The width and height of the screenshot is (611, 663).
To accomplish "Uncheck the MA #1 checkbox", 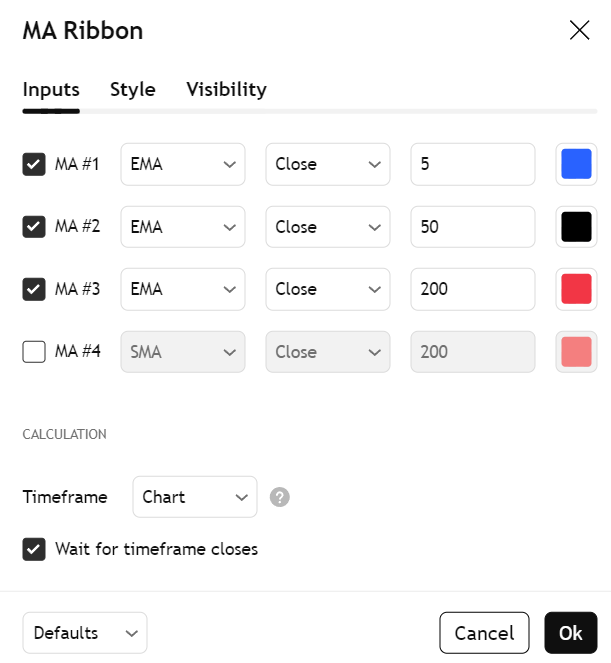I will click(x=34, y=164).
